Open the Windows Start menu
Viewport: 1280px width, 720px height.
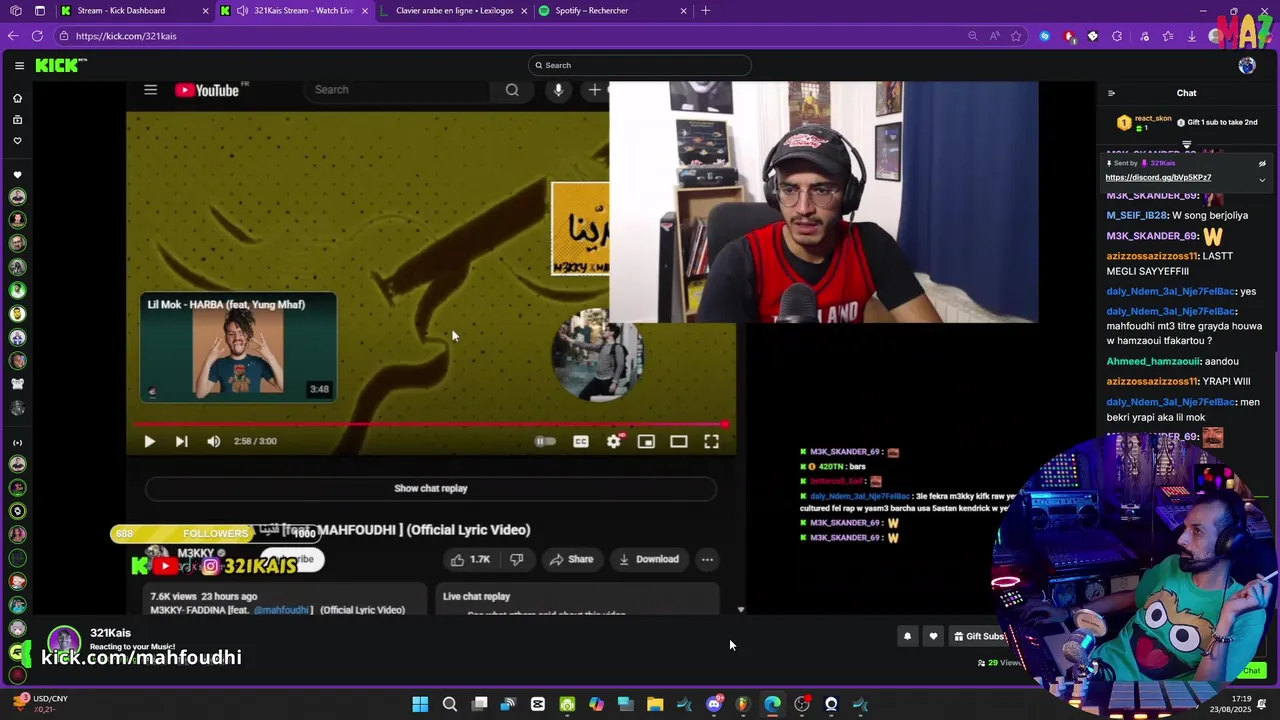[420, 705]
